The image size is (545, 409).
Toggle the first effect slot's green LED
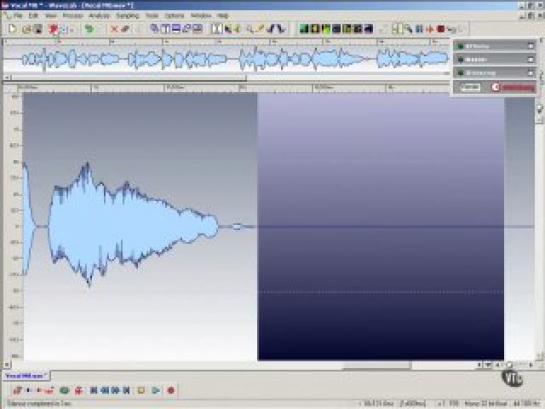(461, 46)
